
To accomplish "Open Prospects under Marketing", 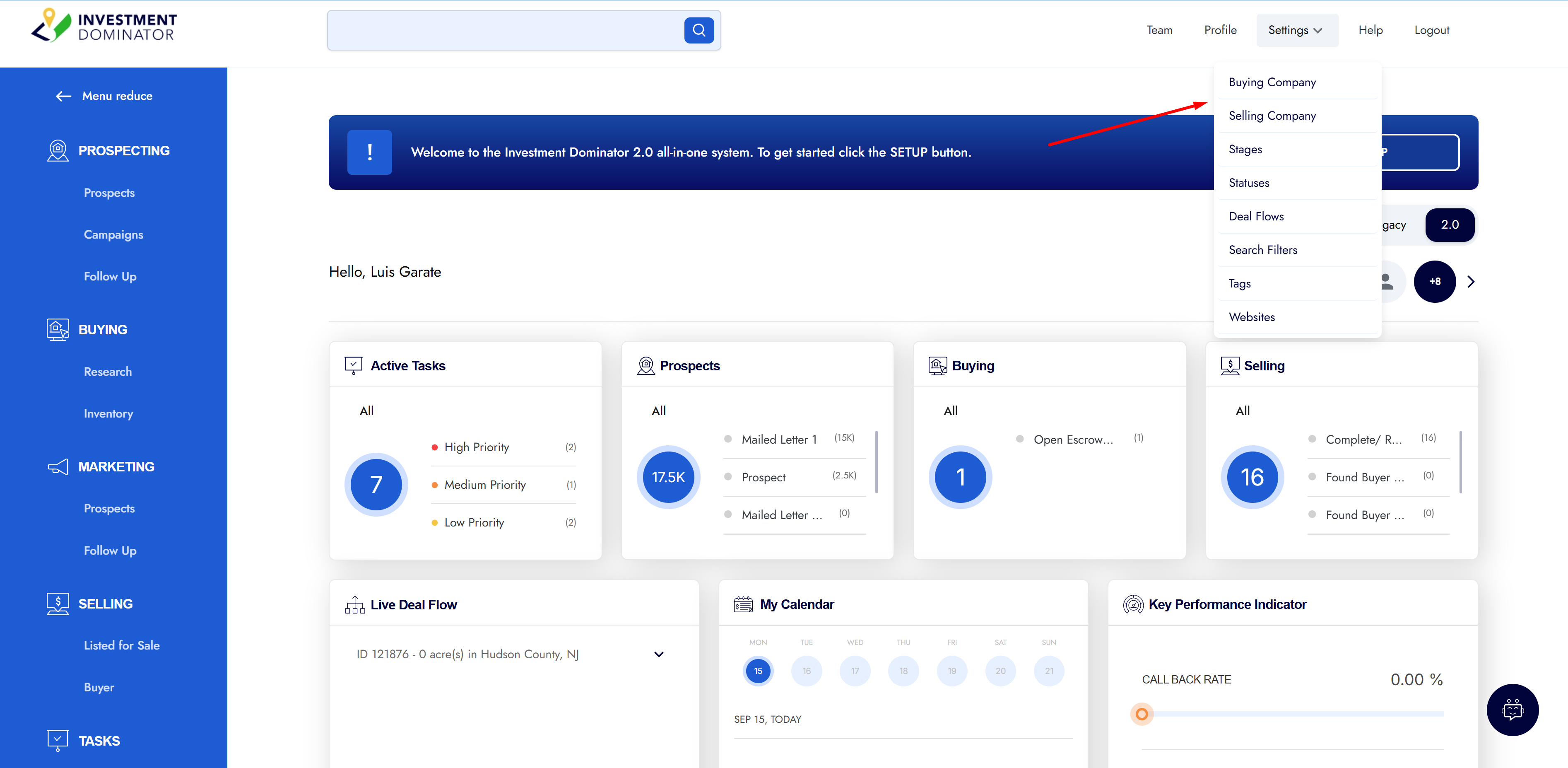I will tap(110, 509).
